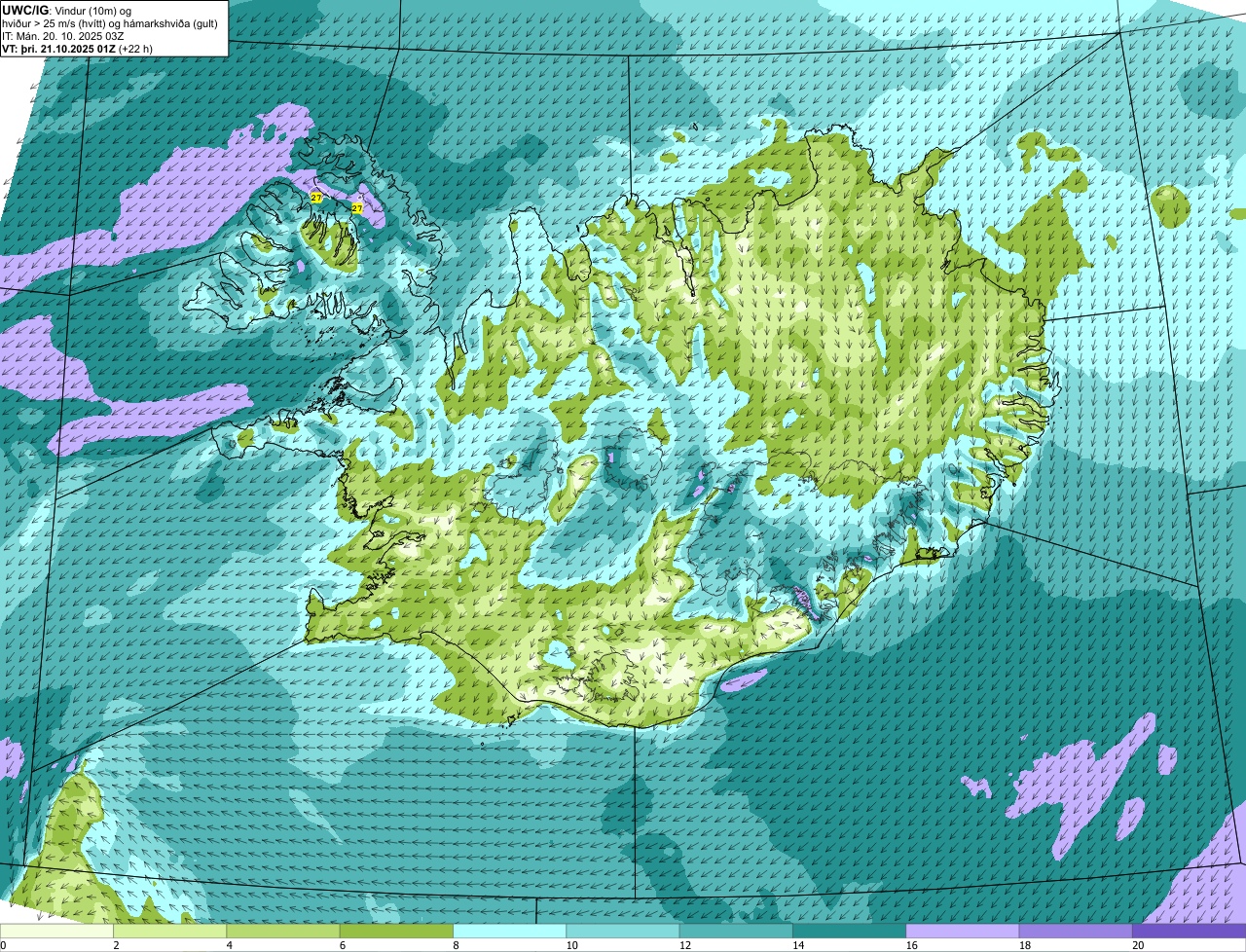Click the scale label "16"
This screenshot has width=1246, height=952.
click(911, 945)
